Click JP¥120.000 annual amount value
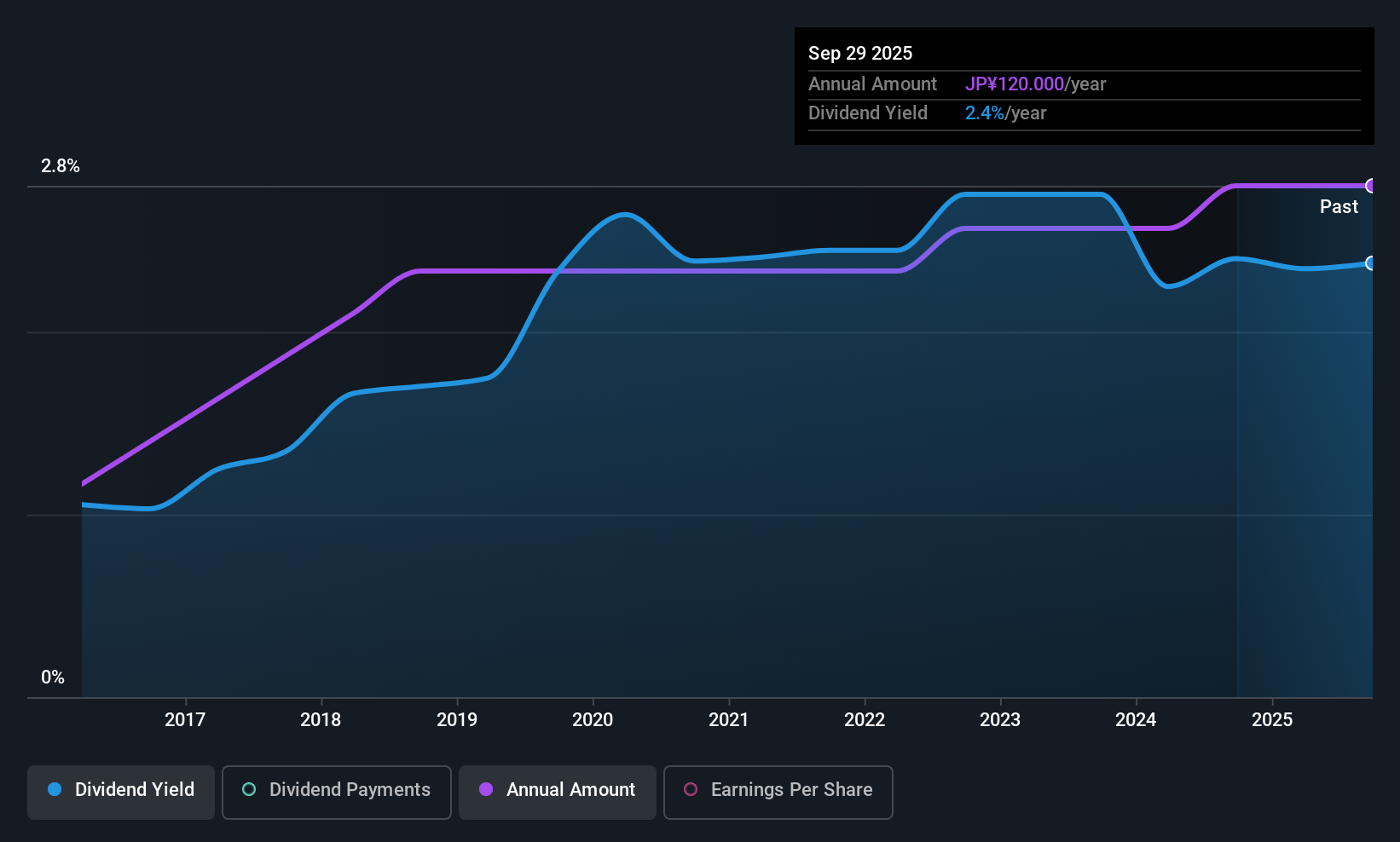The width and height of the screenshot is (1400, 842). coord(1015,84)
